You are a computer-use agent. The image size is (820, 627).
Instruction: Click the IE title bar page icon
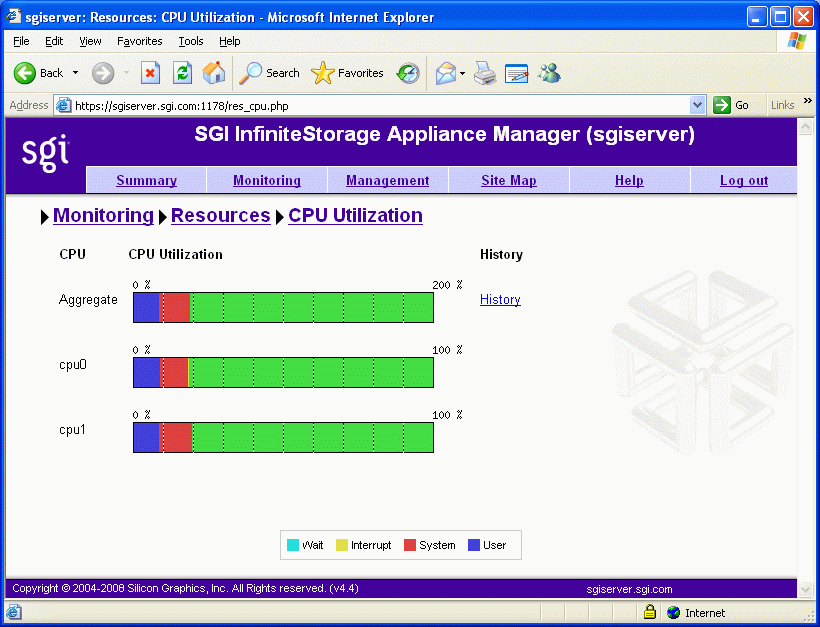coord(14,17)
